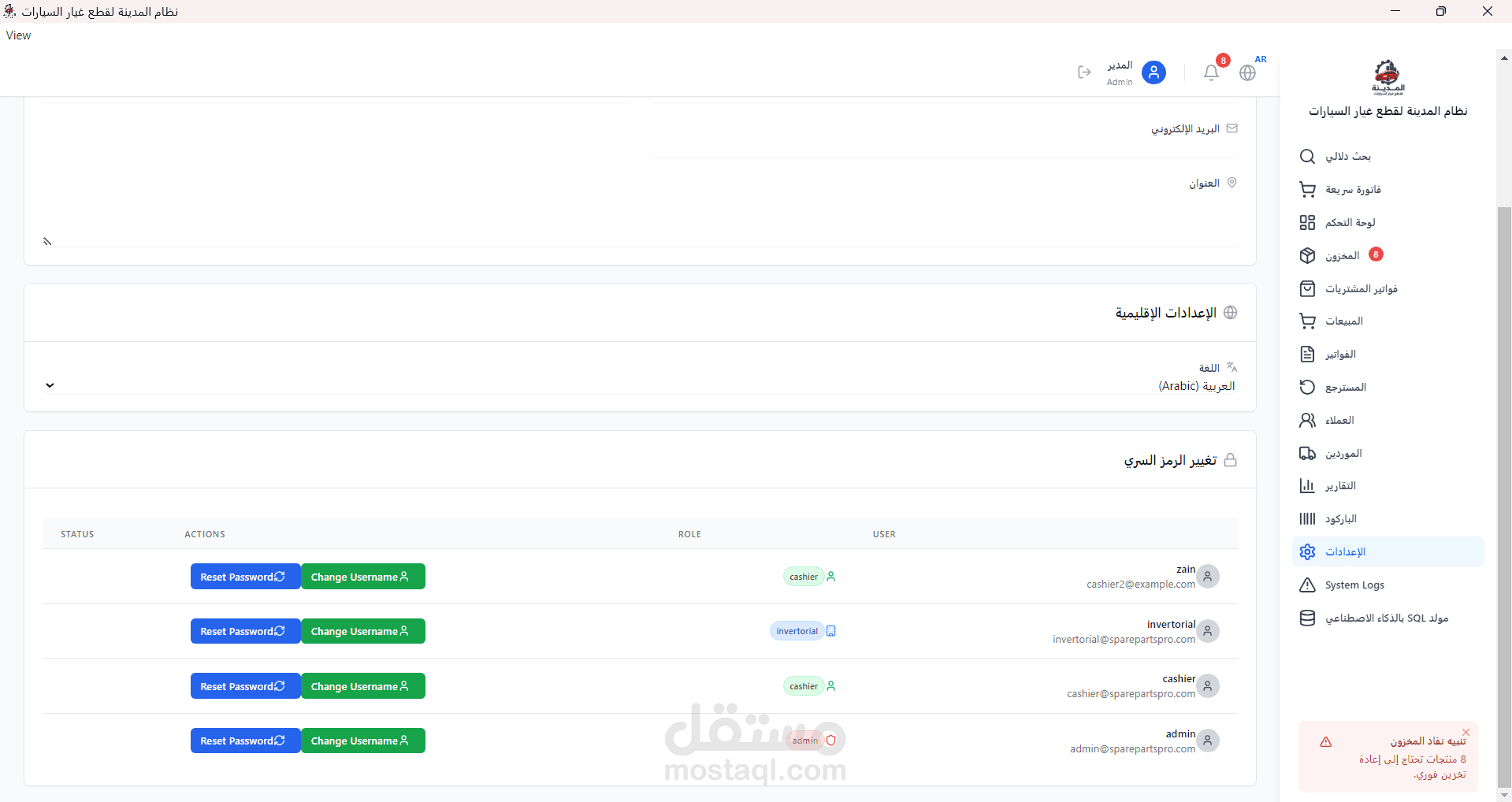
Task: Click the regional settings globe icon
Action: (1231, 313)
